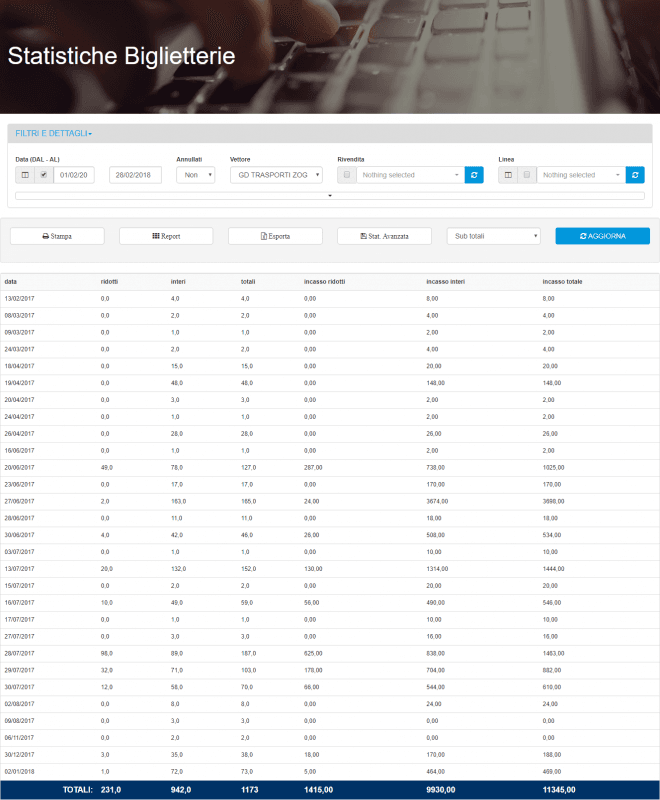660x800 pixels.
Task: Select the date cell 16/07/2017
Action: pos(19,603)
